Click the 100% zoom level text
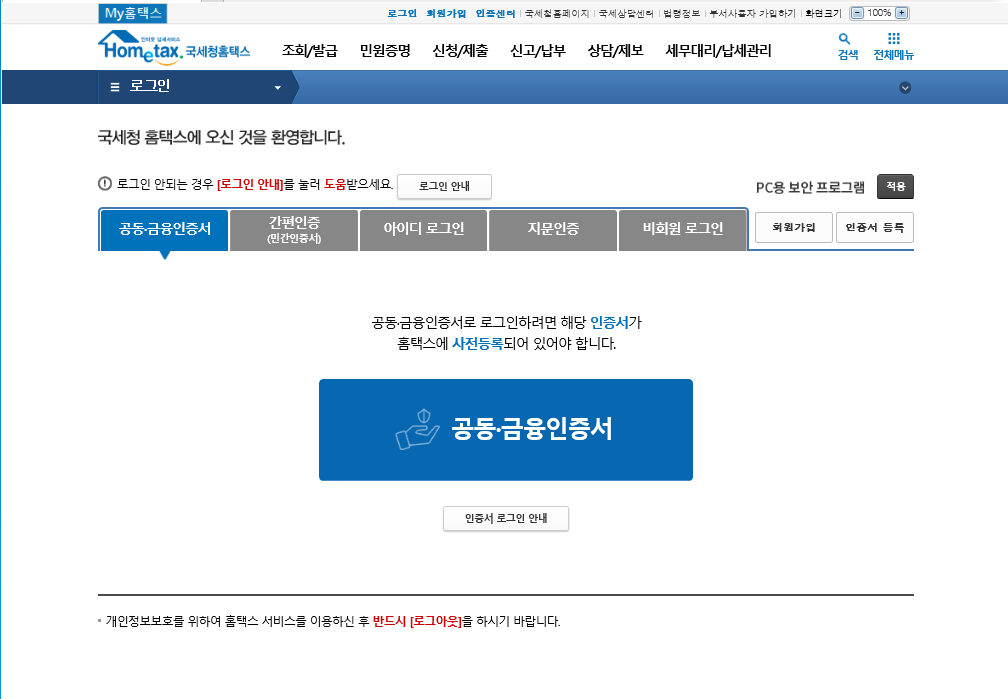 [879, 13]
